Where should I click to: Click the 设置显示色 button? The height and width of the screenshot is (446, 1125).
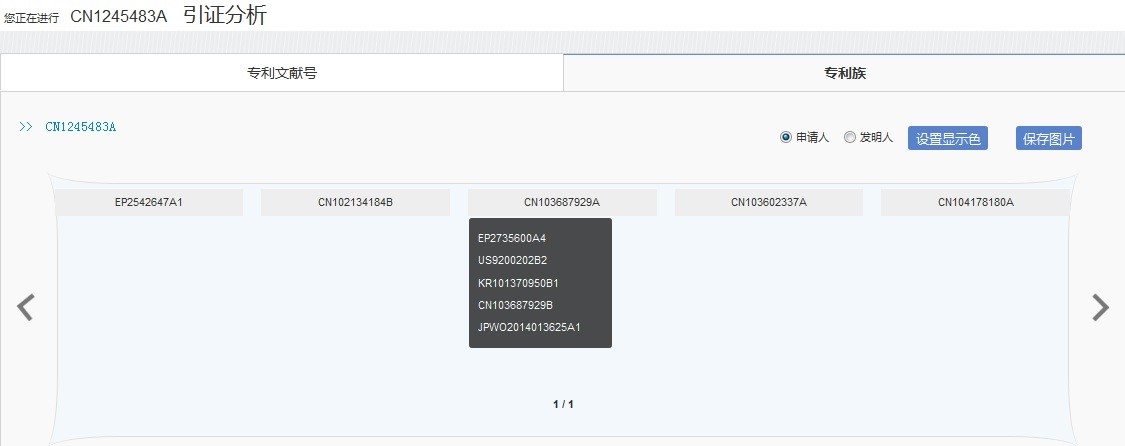(x=947, y=139)
